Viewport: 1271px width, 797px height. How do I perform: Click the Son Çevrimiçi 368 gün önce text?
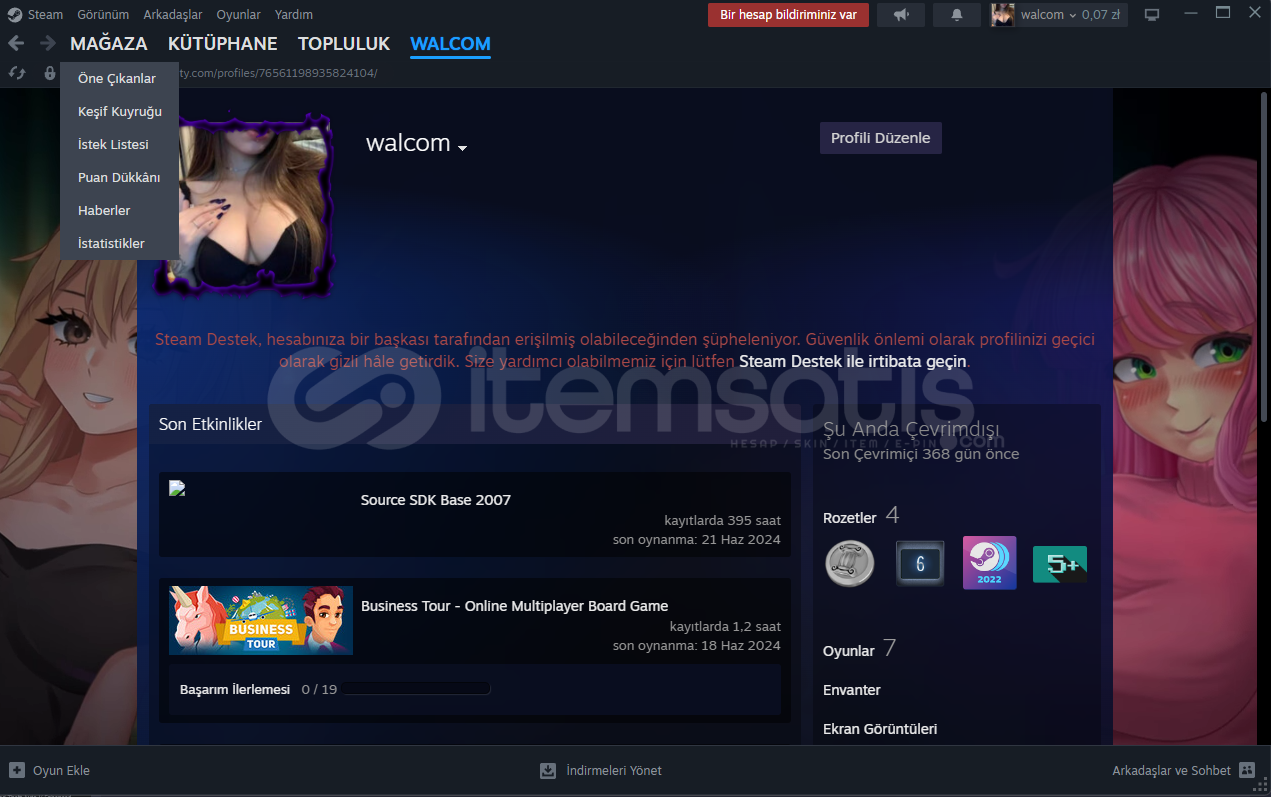(921, 454)
